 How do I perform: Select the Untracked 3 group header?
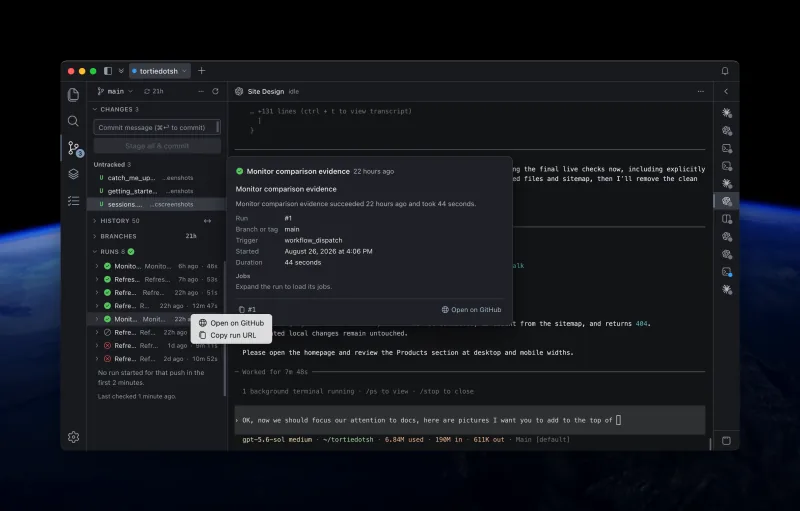pos(112,164)
